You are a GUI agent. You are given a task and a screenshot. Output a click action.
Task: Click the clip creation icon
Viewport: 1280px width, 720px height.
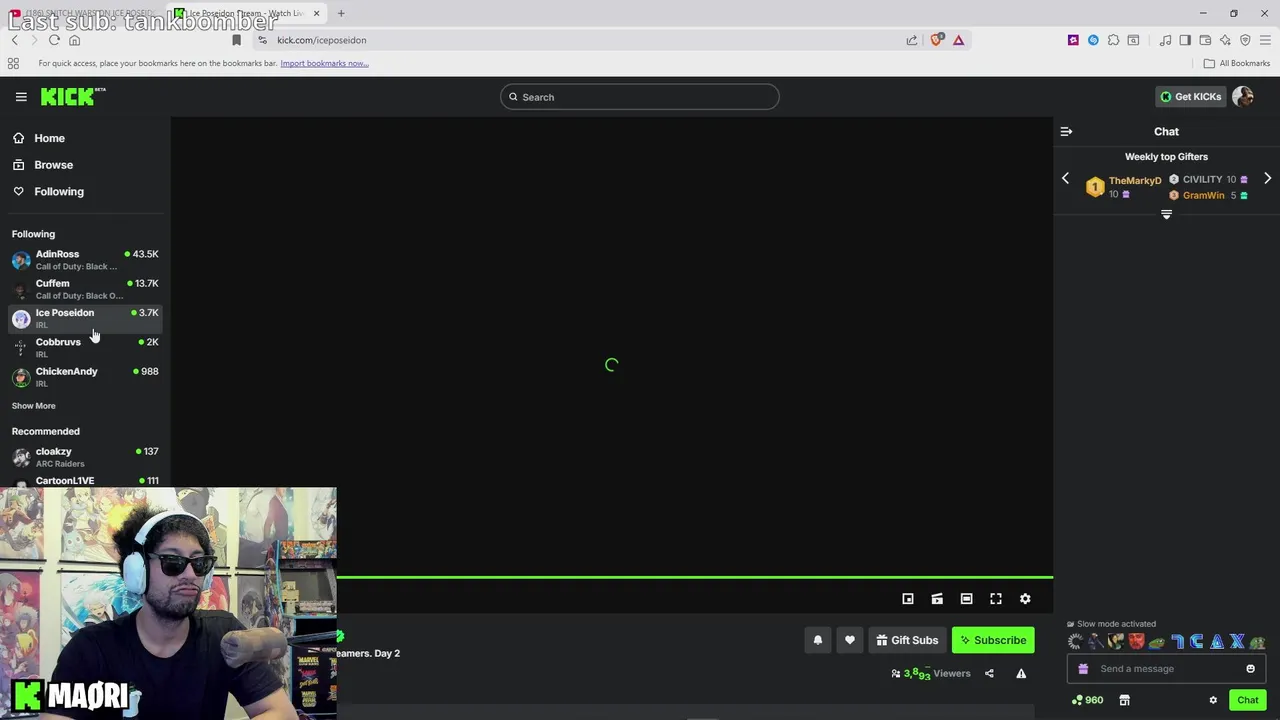[x=937, y=599]
